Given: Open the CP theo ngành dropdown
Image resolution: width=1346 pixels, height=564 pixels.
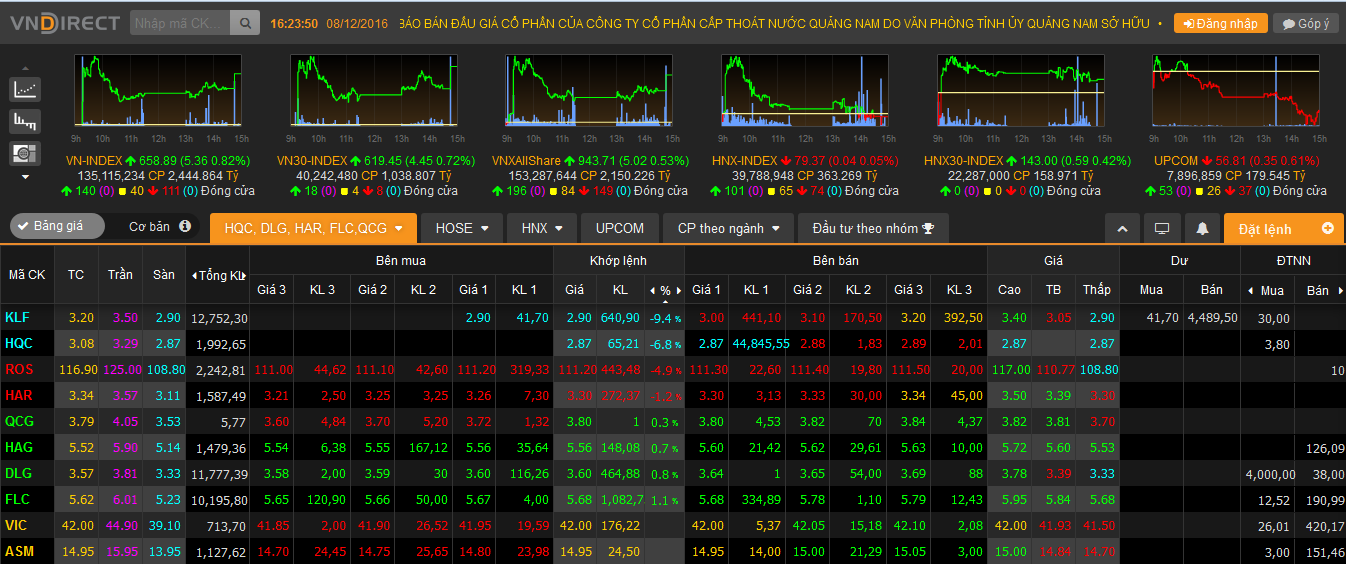Looking at the screenshot, I should click(728, 228).
